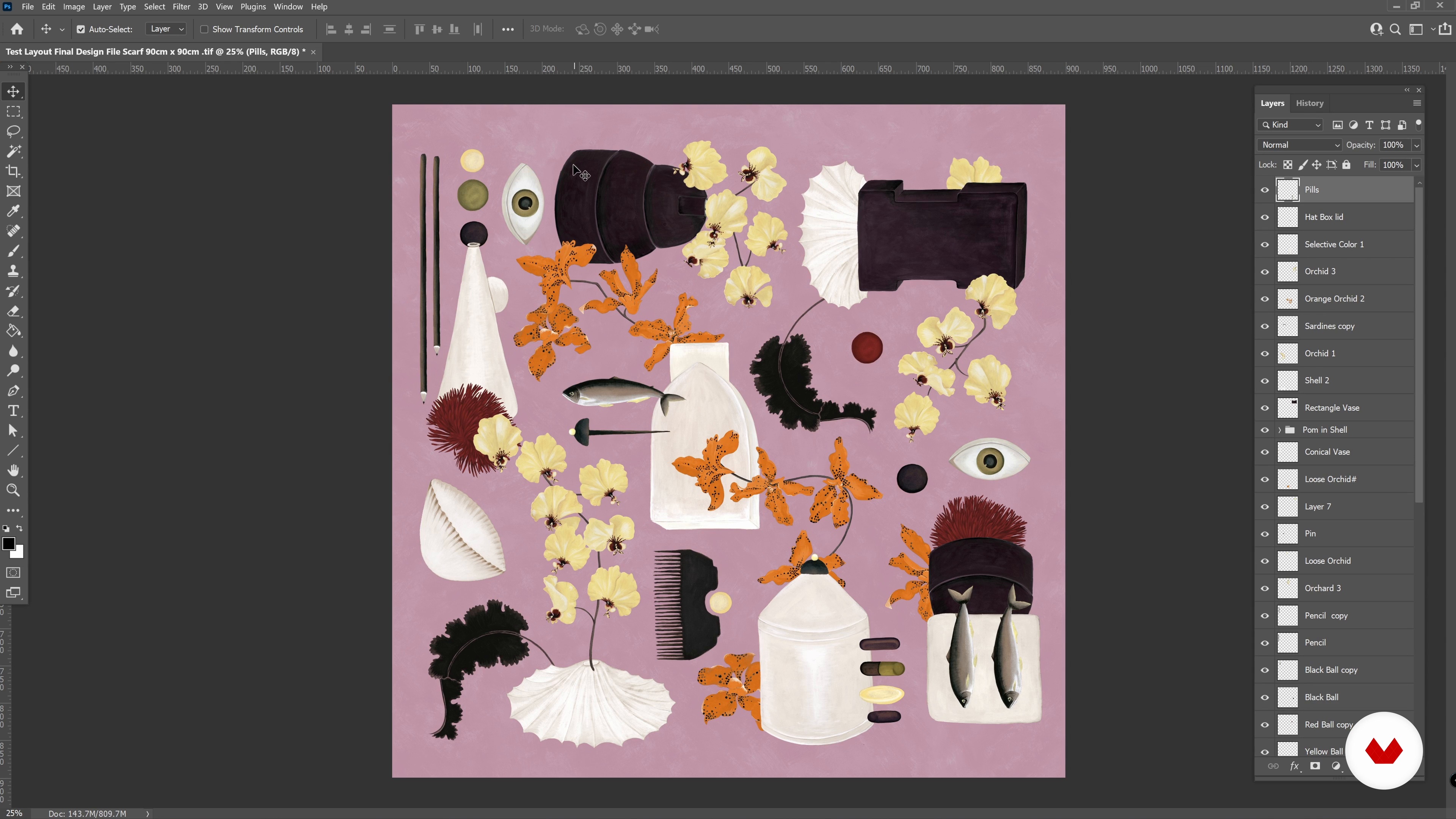The width and height of the screenshot is (1456, 819).
Task: Hide the Hat Box lid layer
Action: pyautogui.click(x=1265, y=217)
